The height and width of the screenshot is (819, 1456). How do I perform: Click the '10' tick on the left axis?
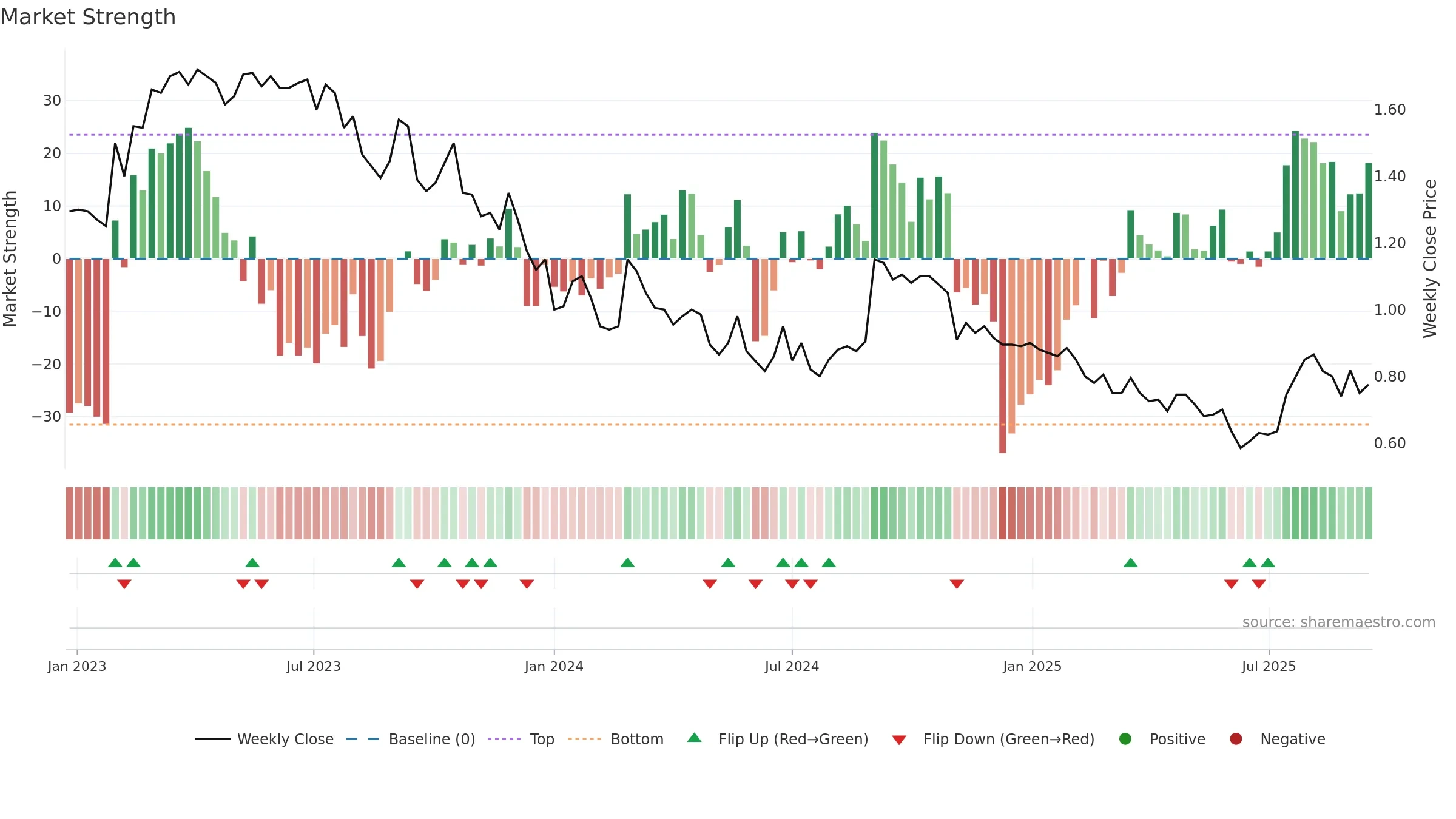(x=52, y=206)
